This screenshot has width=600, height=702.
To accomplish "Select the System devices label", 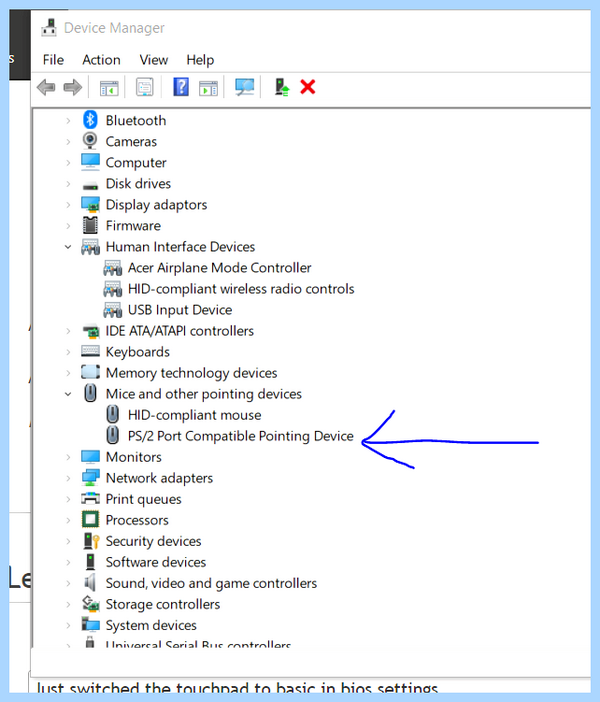I will click(x=151, y=625).
